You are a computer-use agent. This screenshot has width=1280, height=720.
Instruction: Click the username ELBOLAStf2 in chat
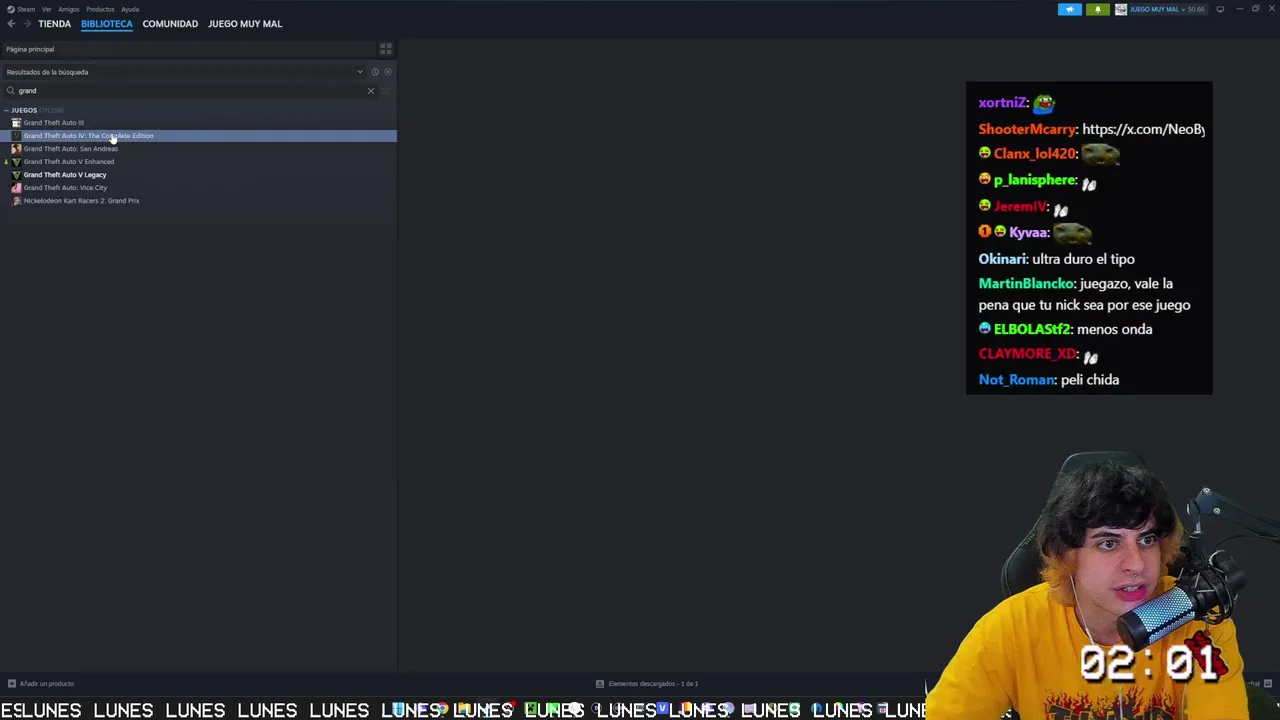[1031, 329]
